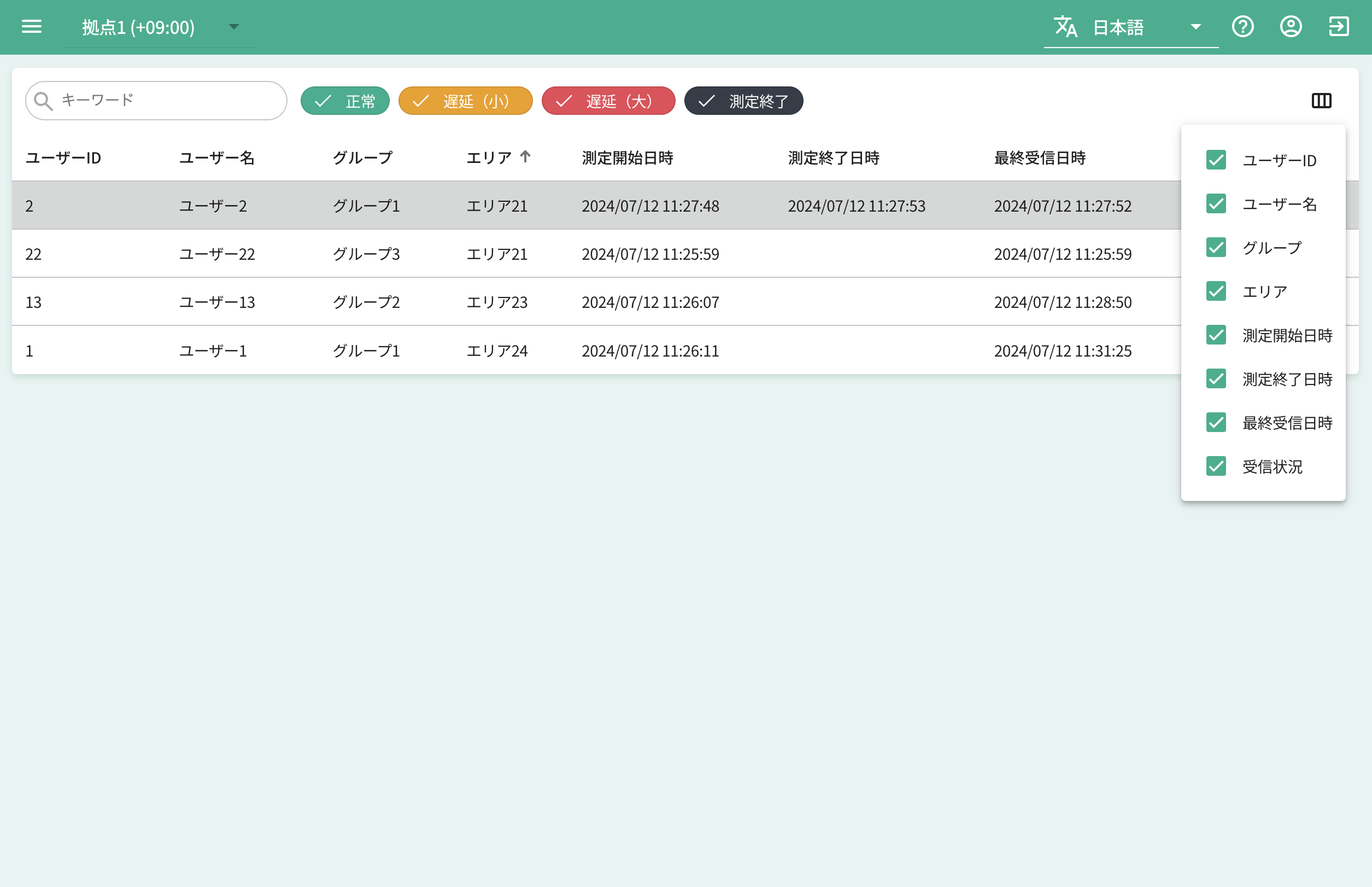Disable the 測定終了日時 column checkbox
Screen dimensions: 1372x887
tap(1216, 379)
